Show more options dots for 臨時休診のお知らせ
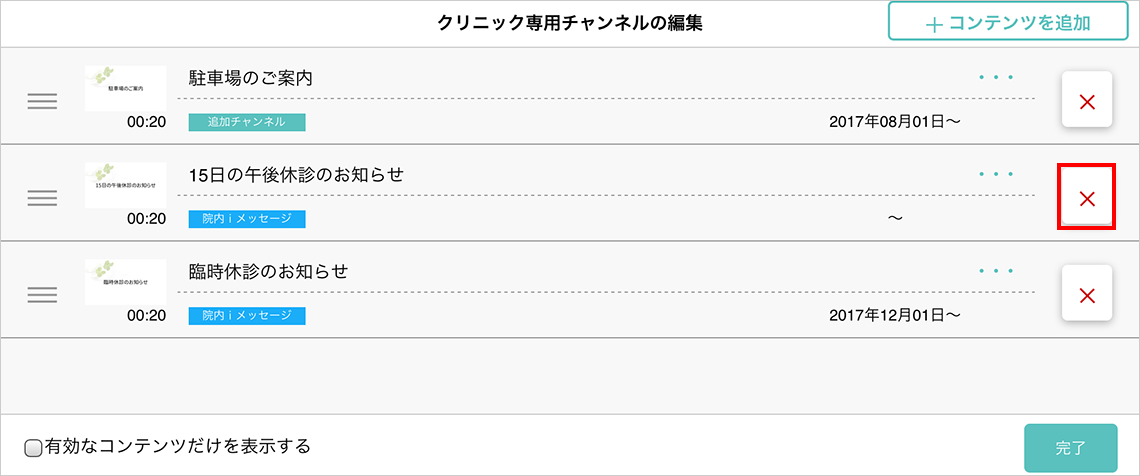The image size is (1140, 476). (x=996, y=271)
